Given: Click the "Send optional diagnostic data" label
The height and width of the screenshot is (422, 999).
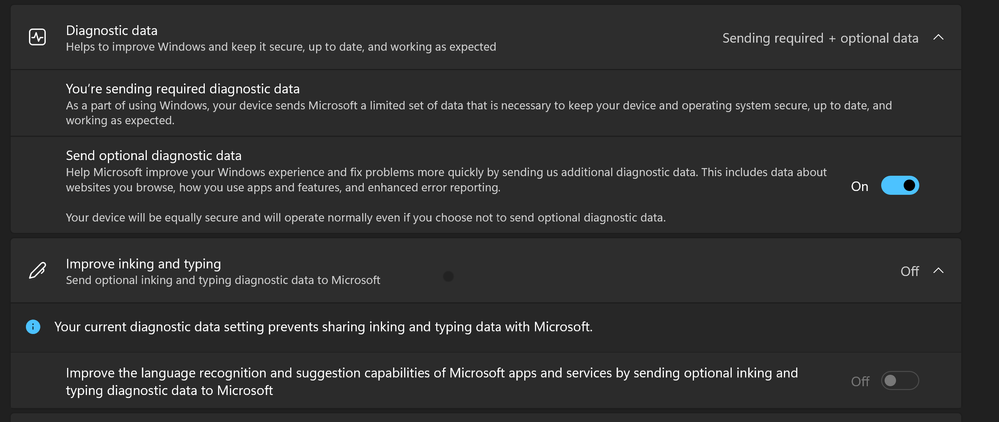Looking at the screenshot, I should point(153,155).
